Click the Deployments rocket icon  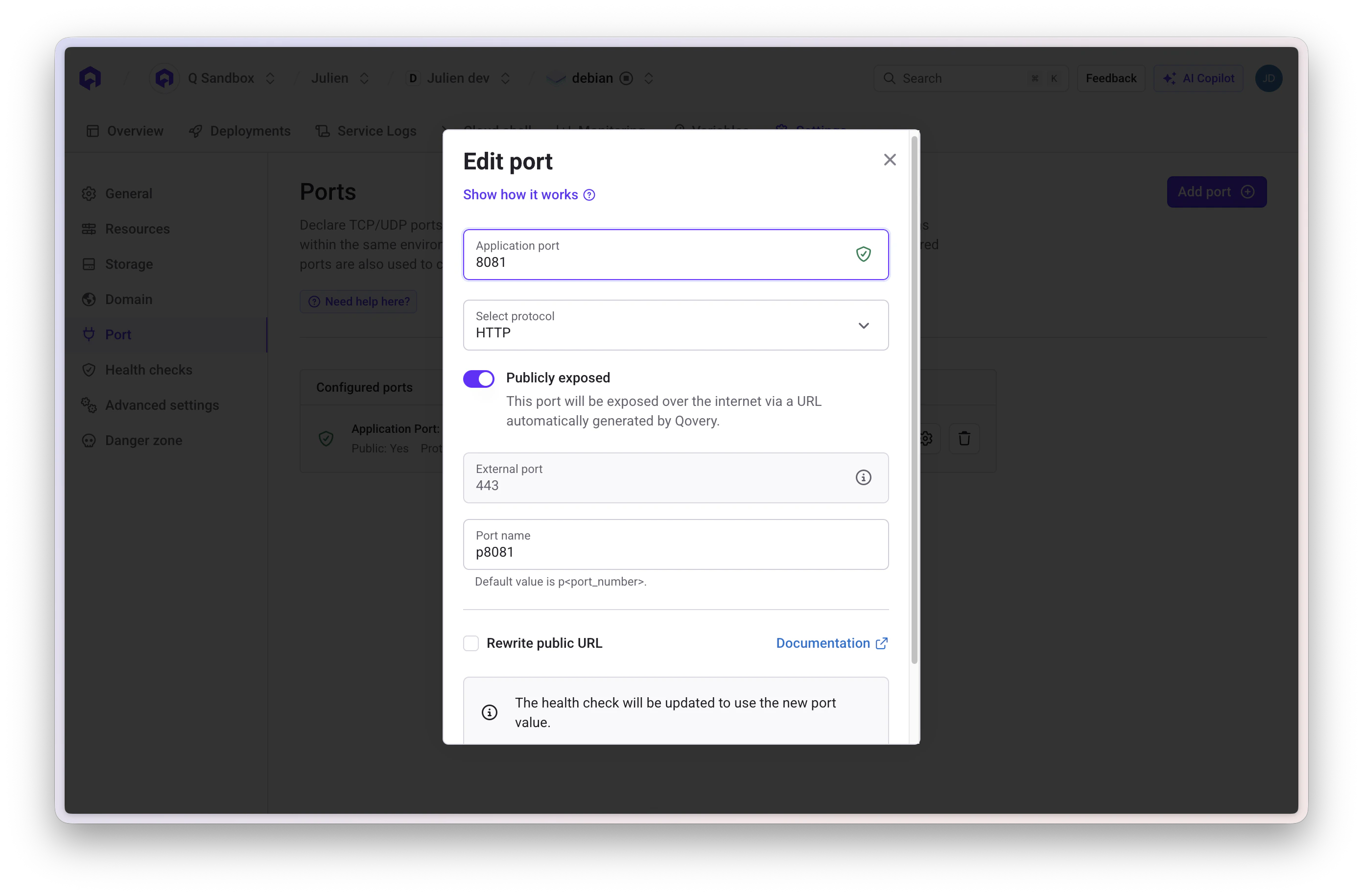[x=195, y=131]
